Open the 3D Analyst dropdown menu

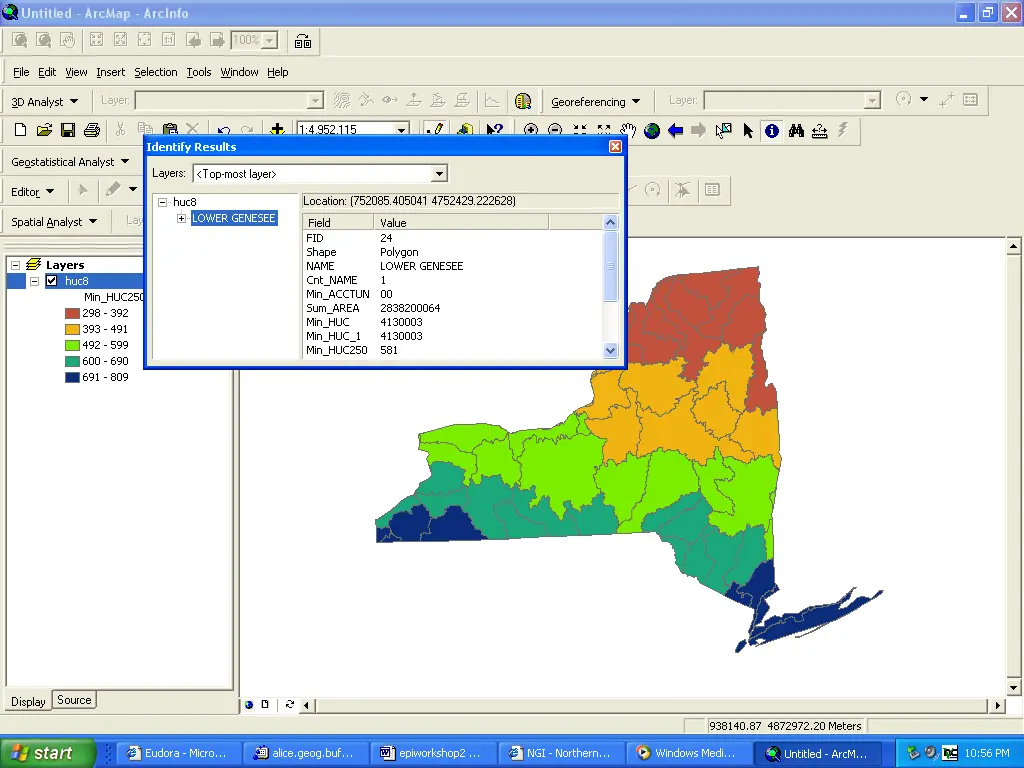click(x=44, y=102)
